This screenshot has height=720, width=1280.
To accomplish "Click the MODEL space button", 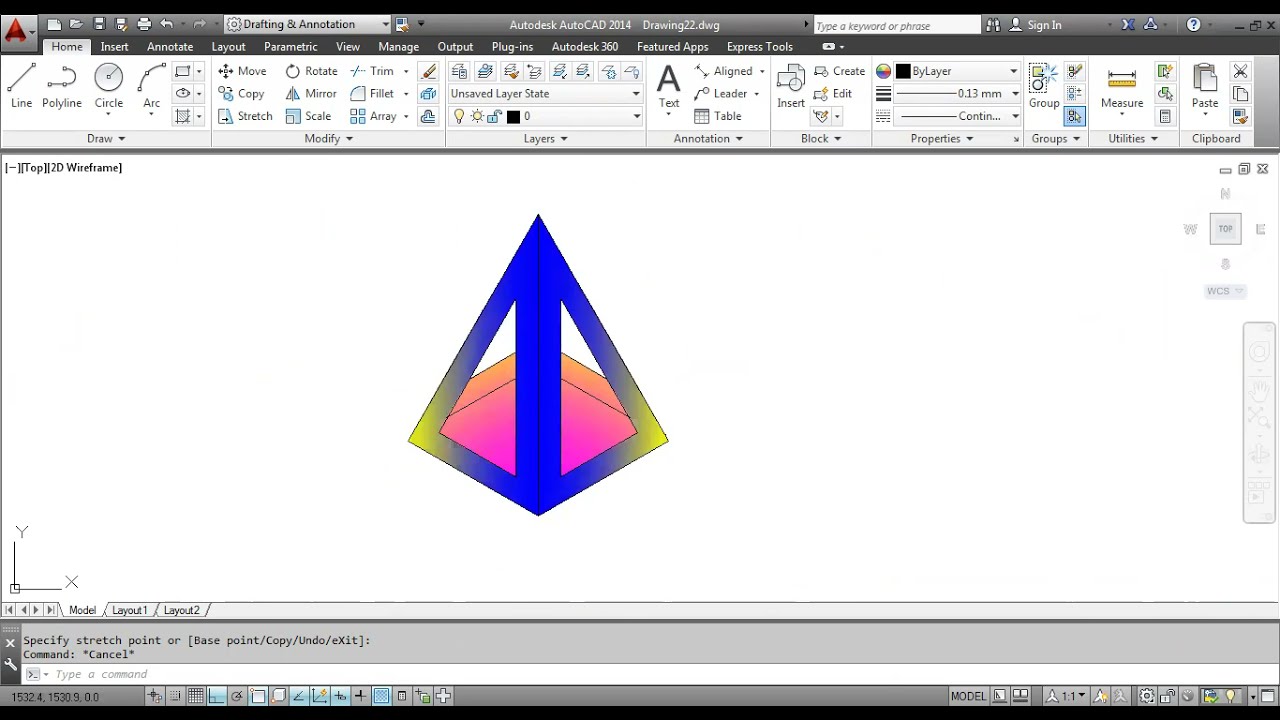I will coord(968,696).
